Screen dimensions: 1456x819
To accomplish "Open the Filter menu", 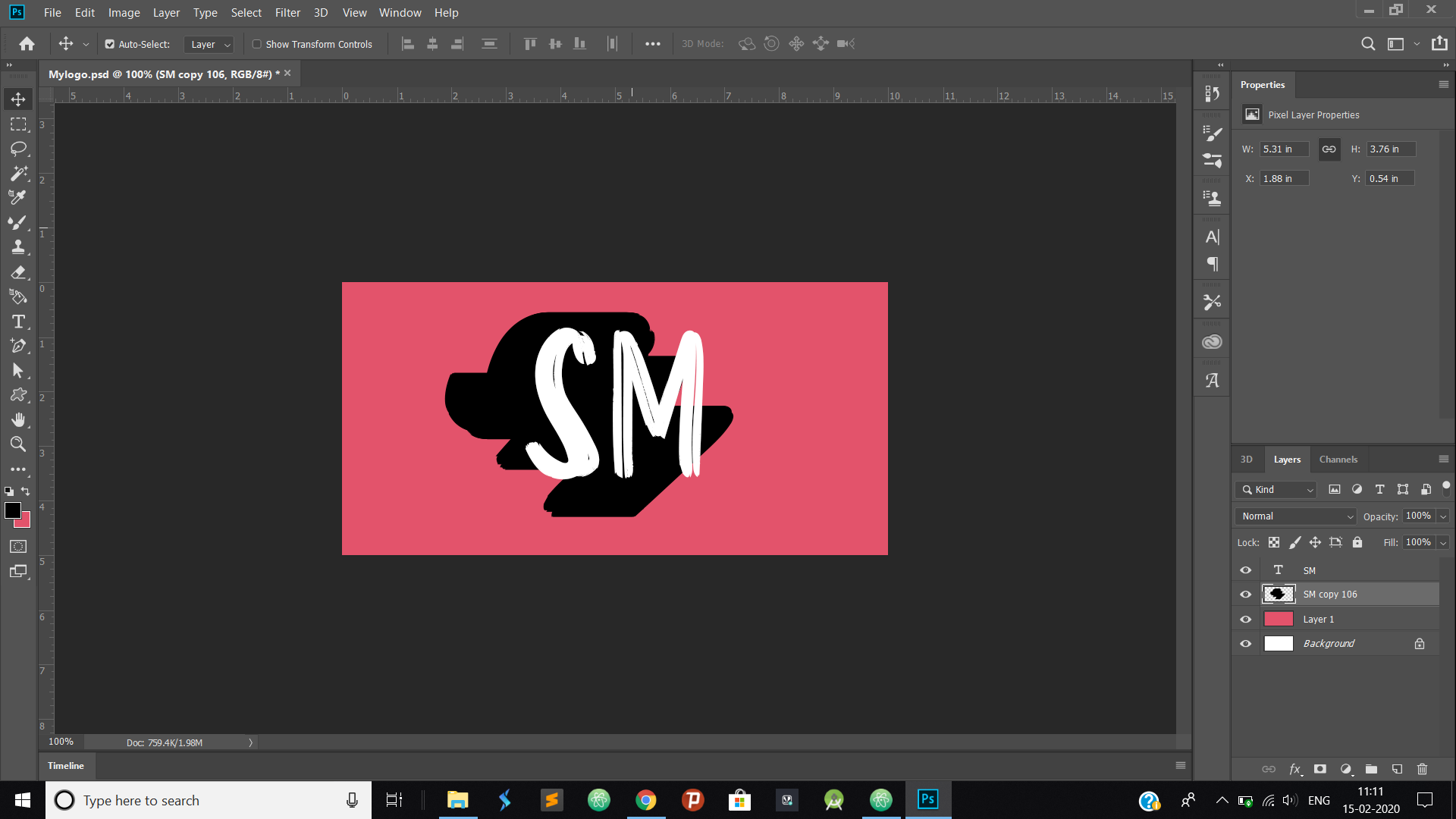I will (287, 13).
